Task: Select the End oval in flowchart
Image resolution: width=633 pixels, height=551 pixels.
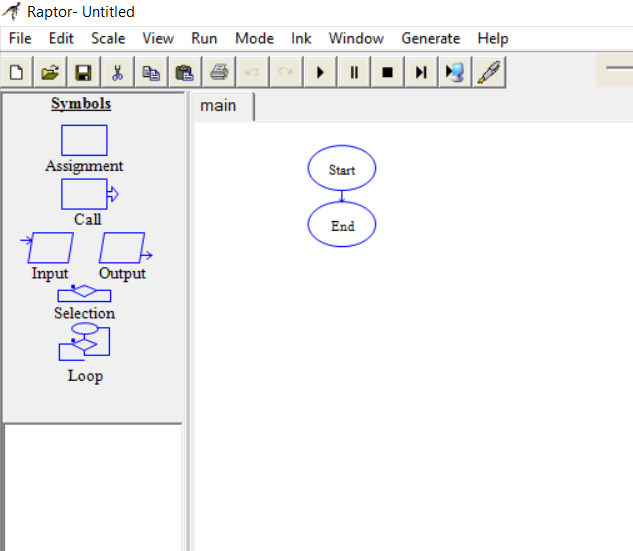Action: [x=342, y=224]
